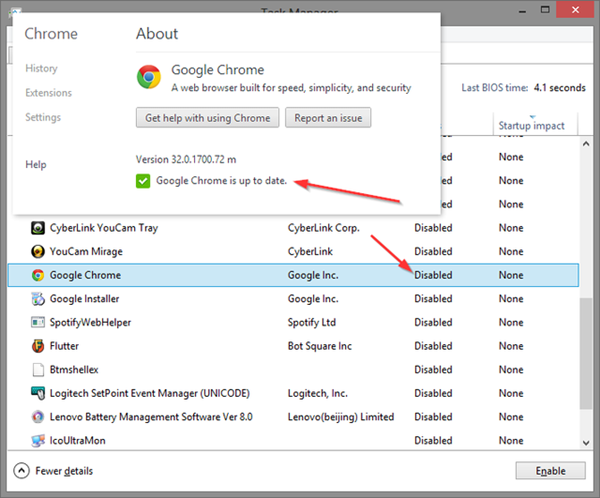Click Google Chrome is up to date text
The width and height of the screenshot is (600, 498).
(221, 181)
